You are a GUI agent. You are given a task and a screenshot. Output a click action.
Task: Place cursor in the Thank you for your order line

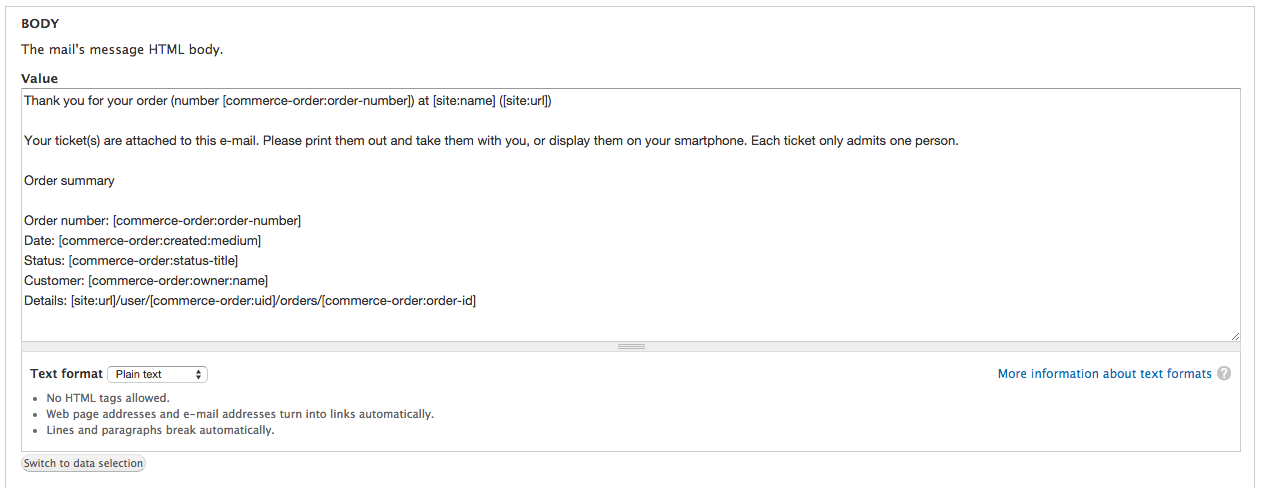288,101
